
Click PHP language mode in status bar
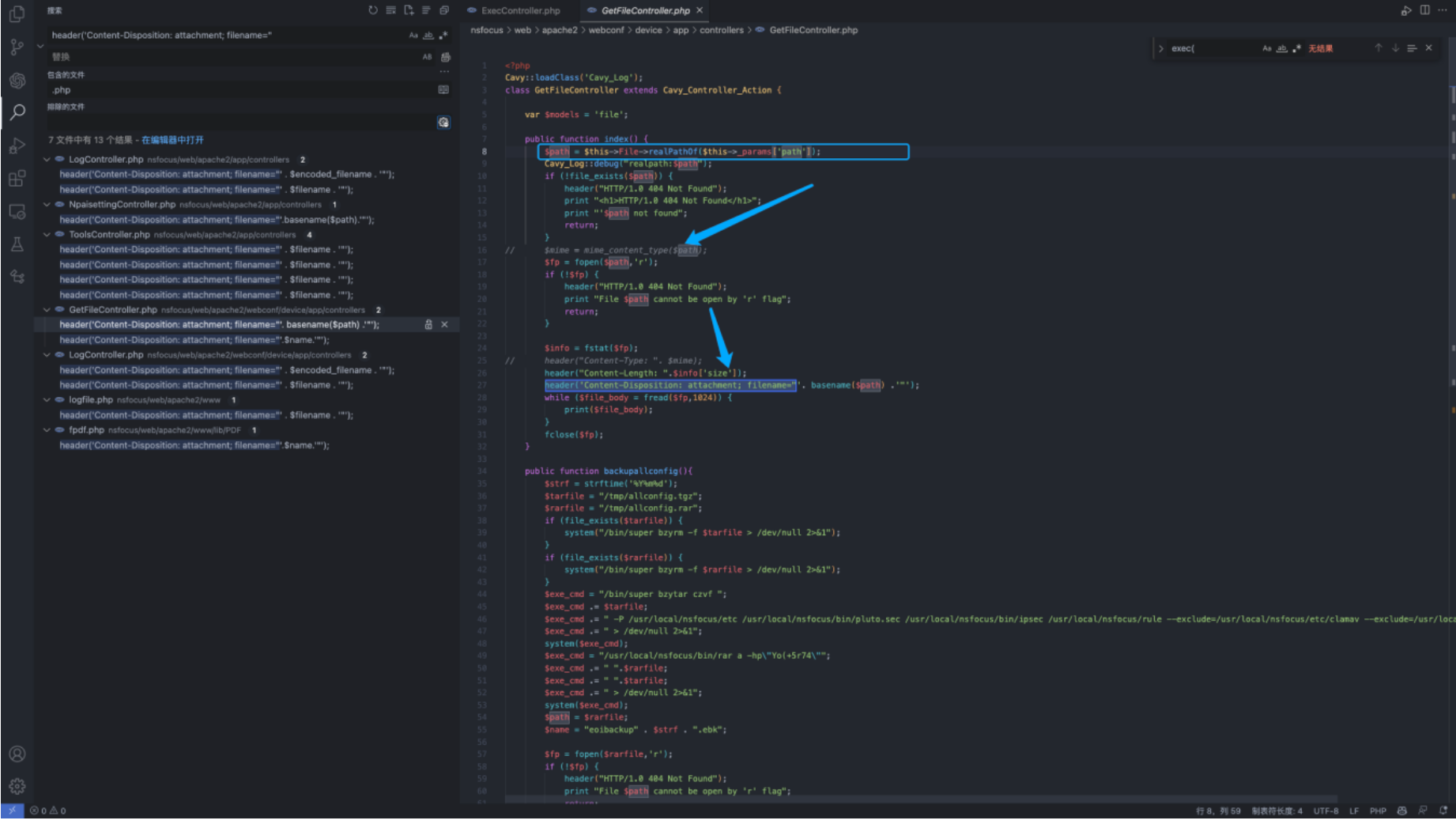(x=1378, y=811)
